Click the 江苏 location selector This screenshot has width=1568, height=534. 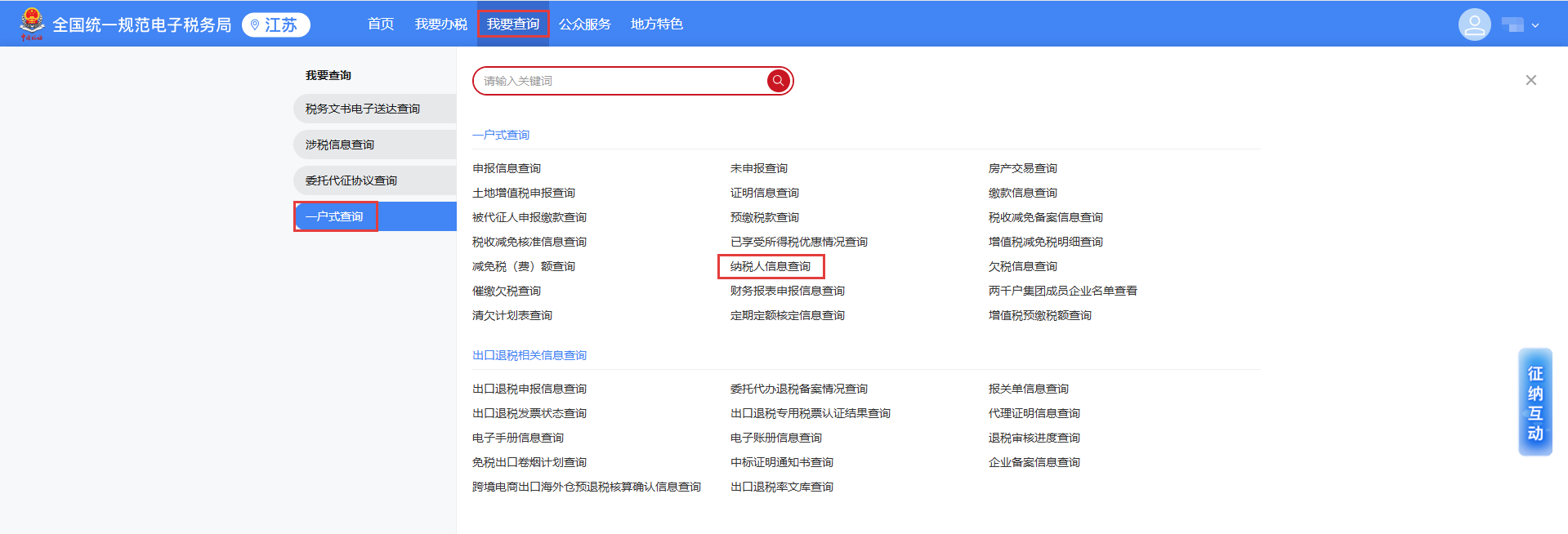point(276,25)
